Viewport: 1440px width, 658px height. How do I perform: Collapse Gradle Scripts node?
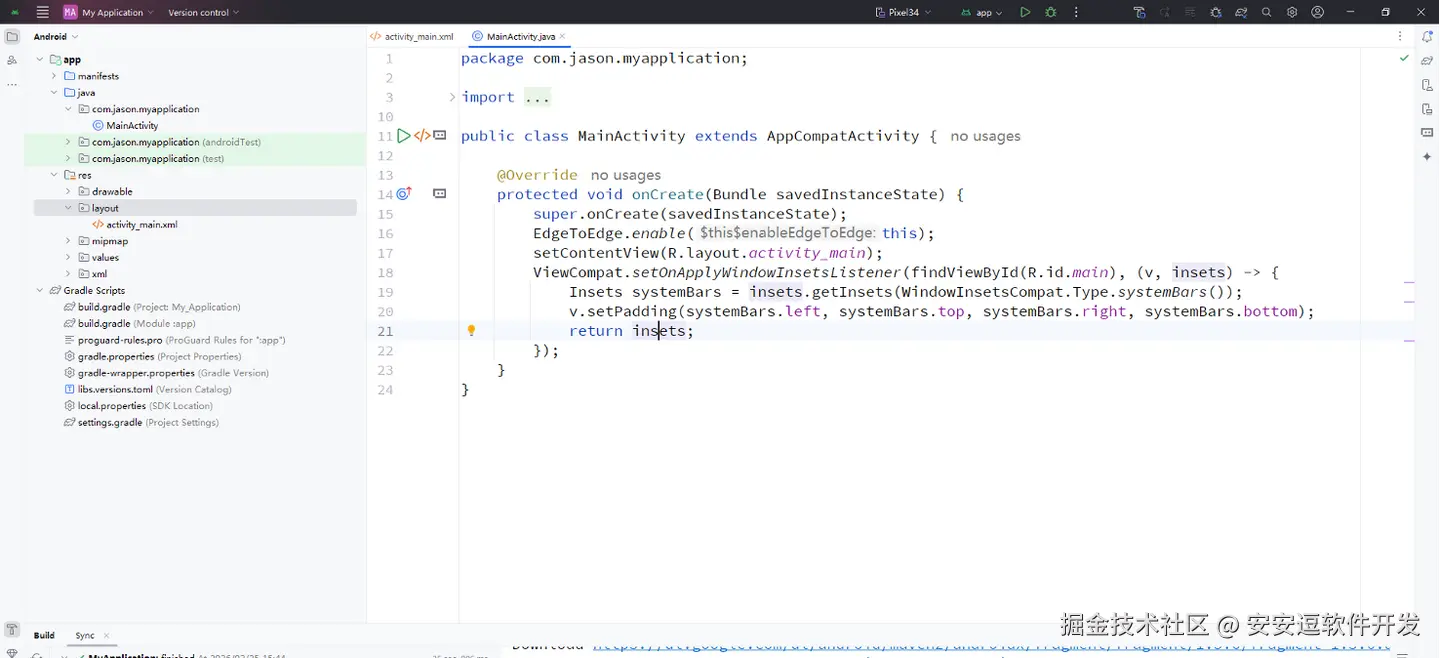click(x=41, y=290)
